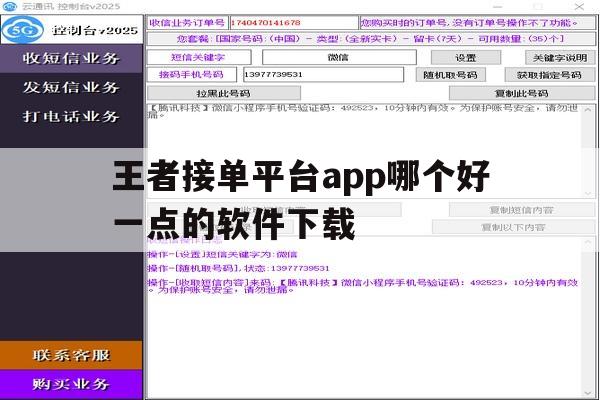Viewport: 600px width, 400px height.
Task: Click the 联系客服 button
Action: tap(71, 355)
